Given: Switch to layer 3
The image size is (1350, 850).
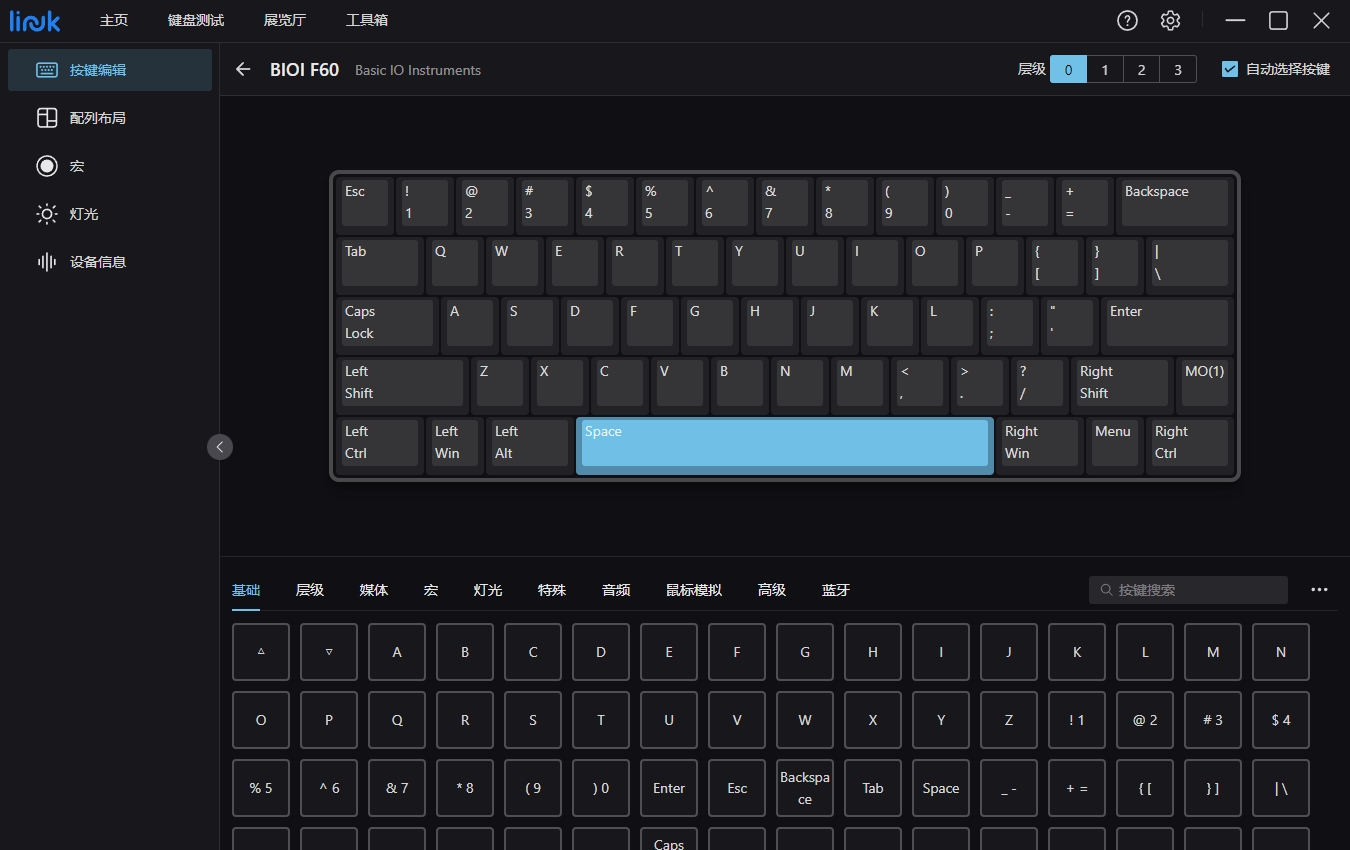Looking at the screenshot, I should (x=1178, y=69).
